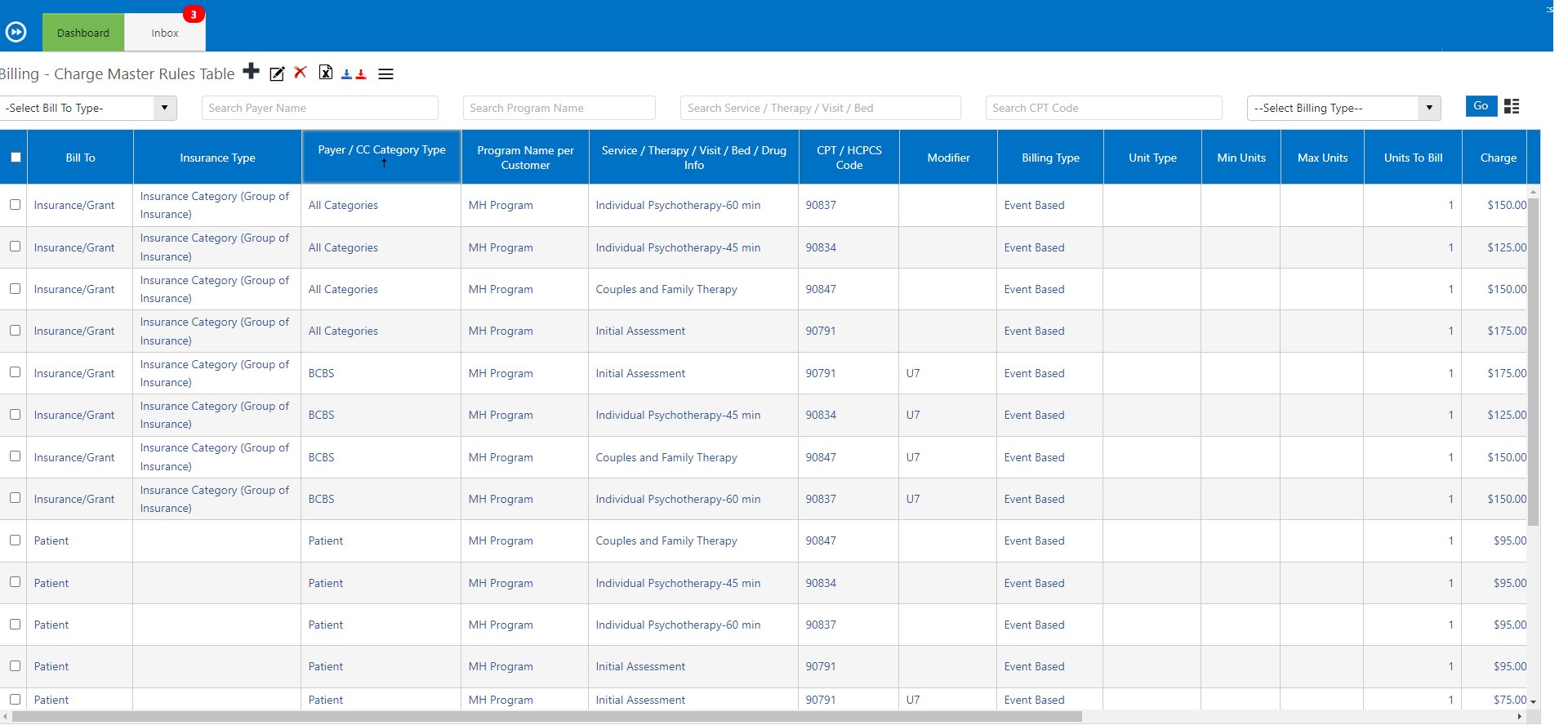Viewport: 1568px width, 725px height.
Task: Expand the Select Billing Type dropdown
Action: click(1343, 108)
